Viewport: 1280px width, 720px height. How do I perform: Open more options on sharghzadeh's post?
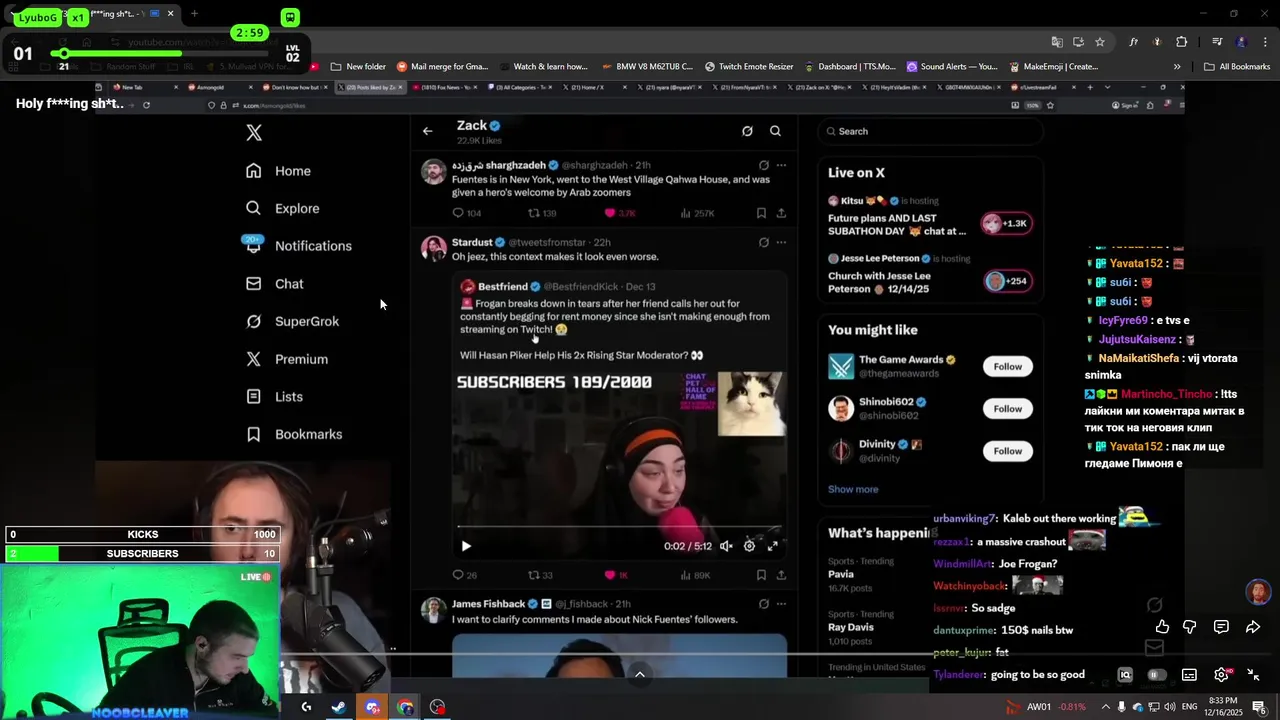781,165
